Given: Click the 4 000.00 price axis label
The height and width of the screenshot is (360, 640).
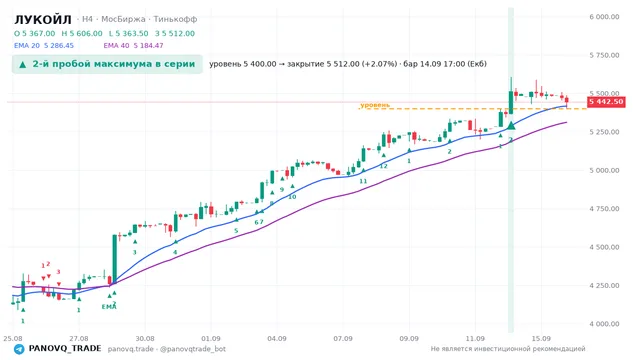Looking at the screenshot, I should (604, 324).
